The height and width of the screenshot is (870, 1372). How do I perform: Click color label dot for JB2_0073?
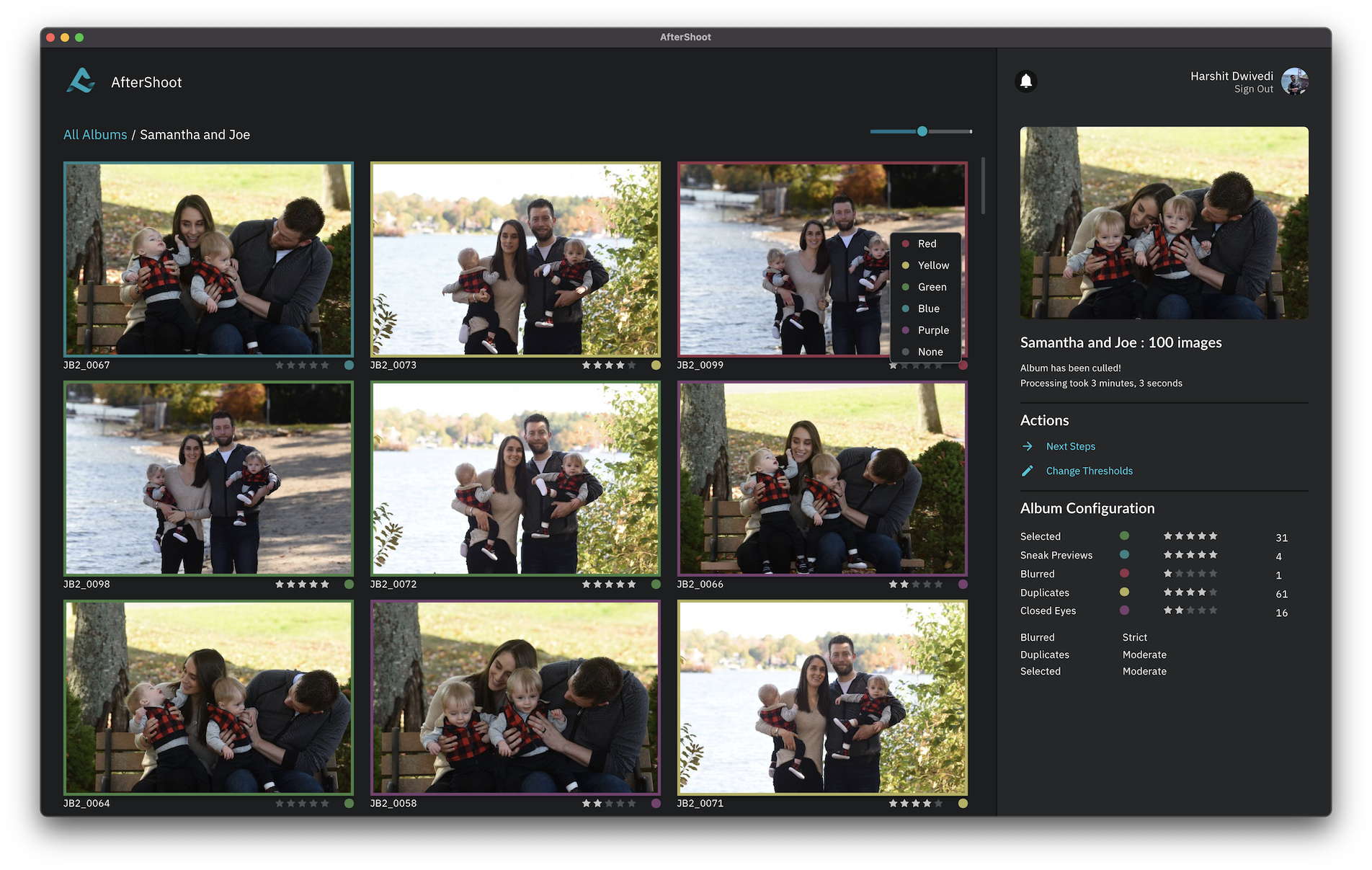tap(656, 365)
